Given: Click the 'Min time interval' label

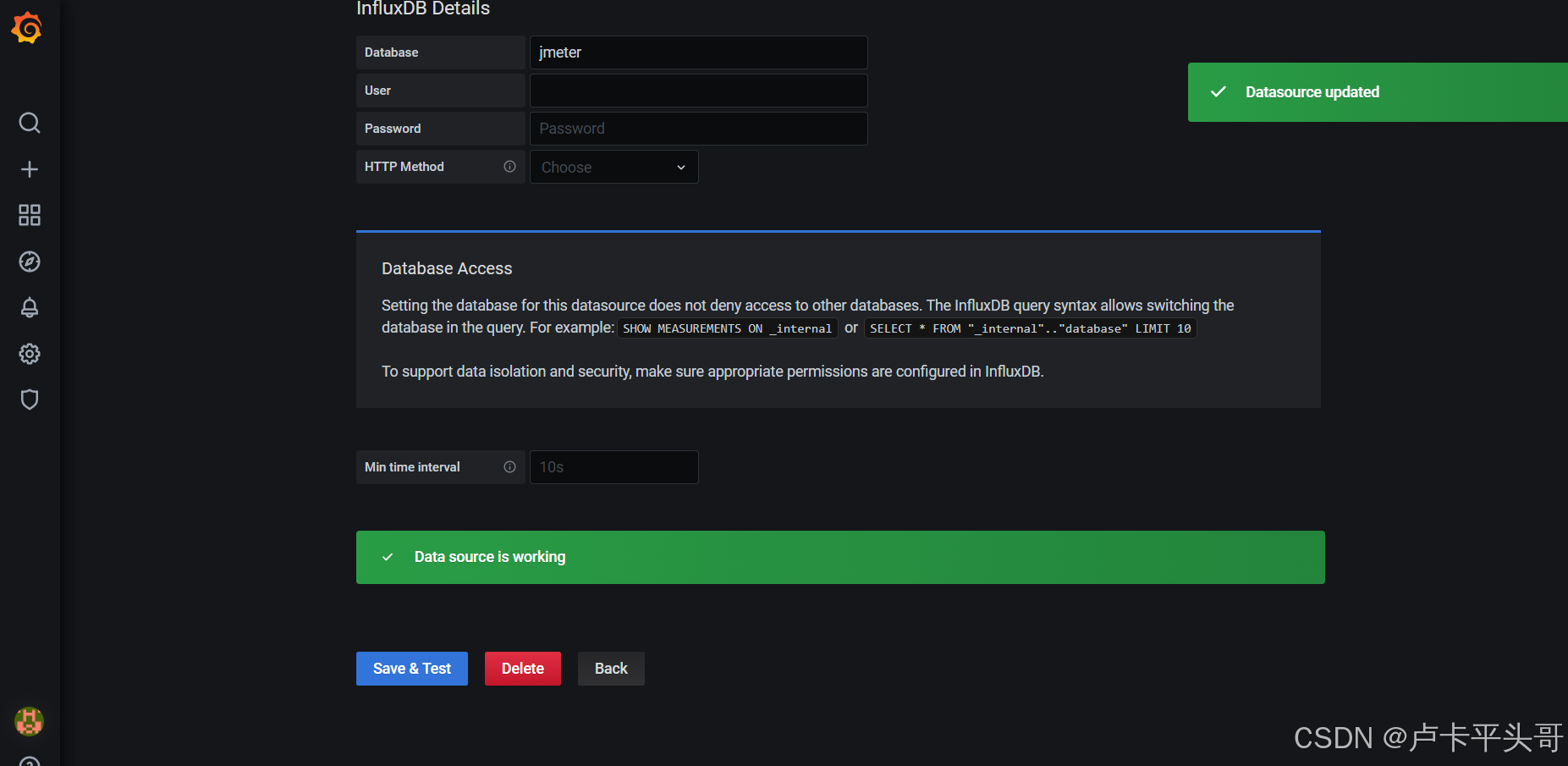Looking at the screenshot, I should coord(412,467).
